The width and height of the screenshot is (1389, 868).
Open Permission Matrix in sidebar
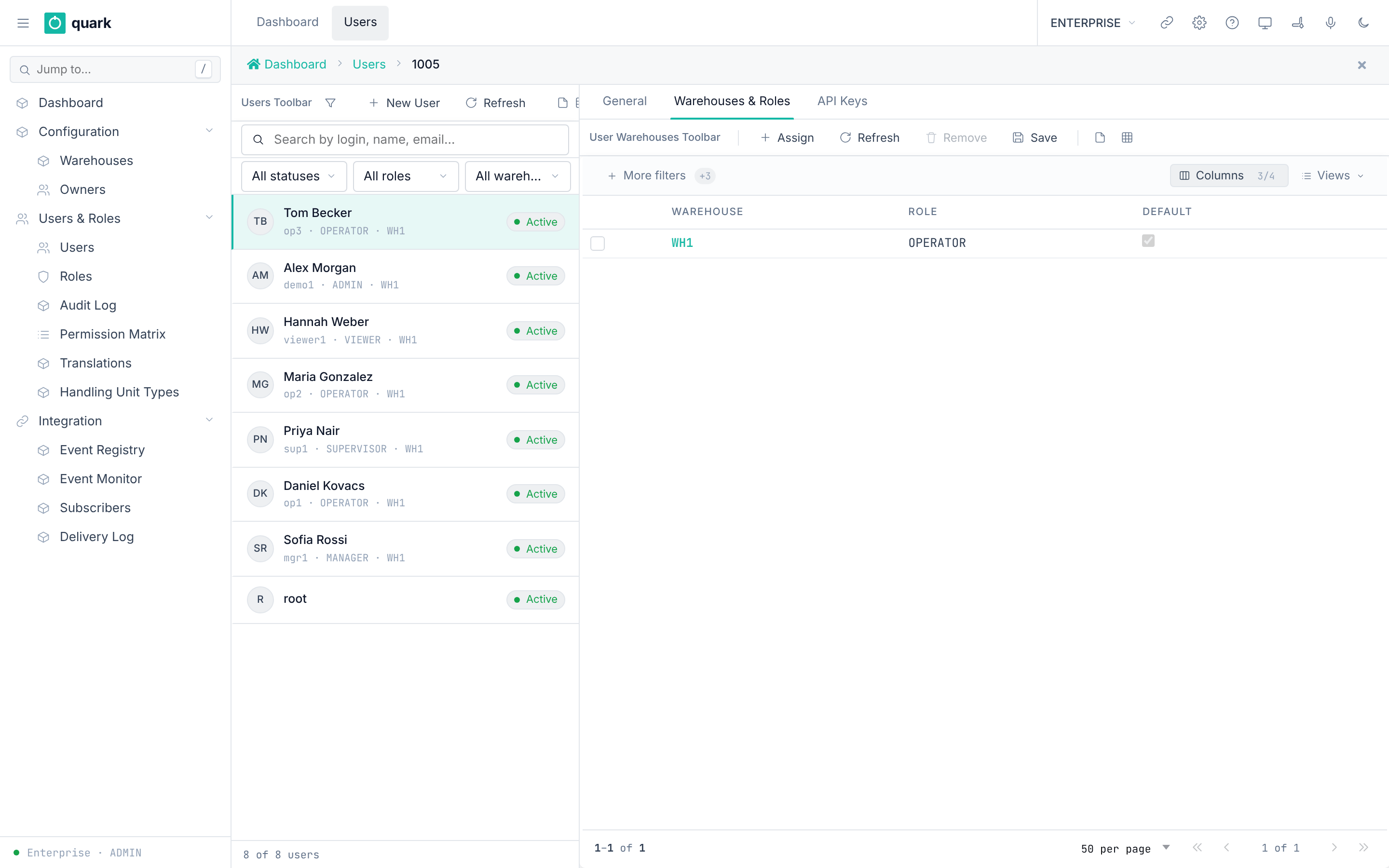click(x=112, y=335)
